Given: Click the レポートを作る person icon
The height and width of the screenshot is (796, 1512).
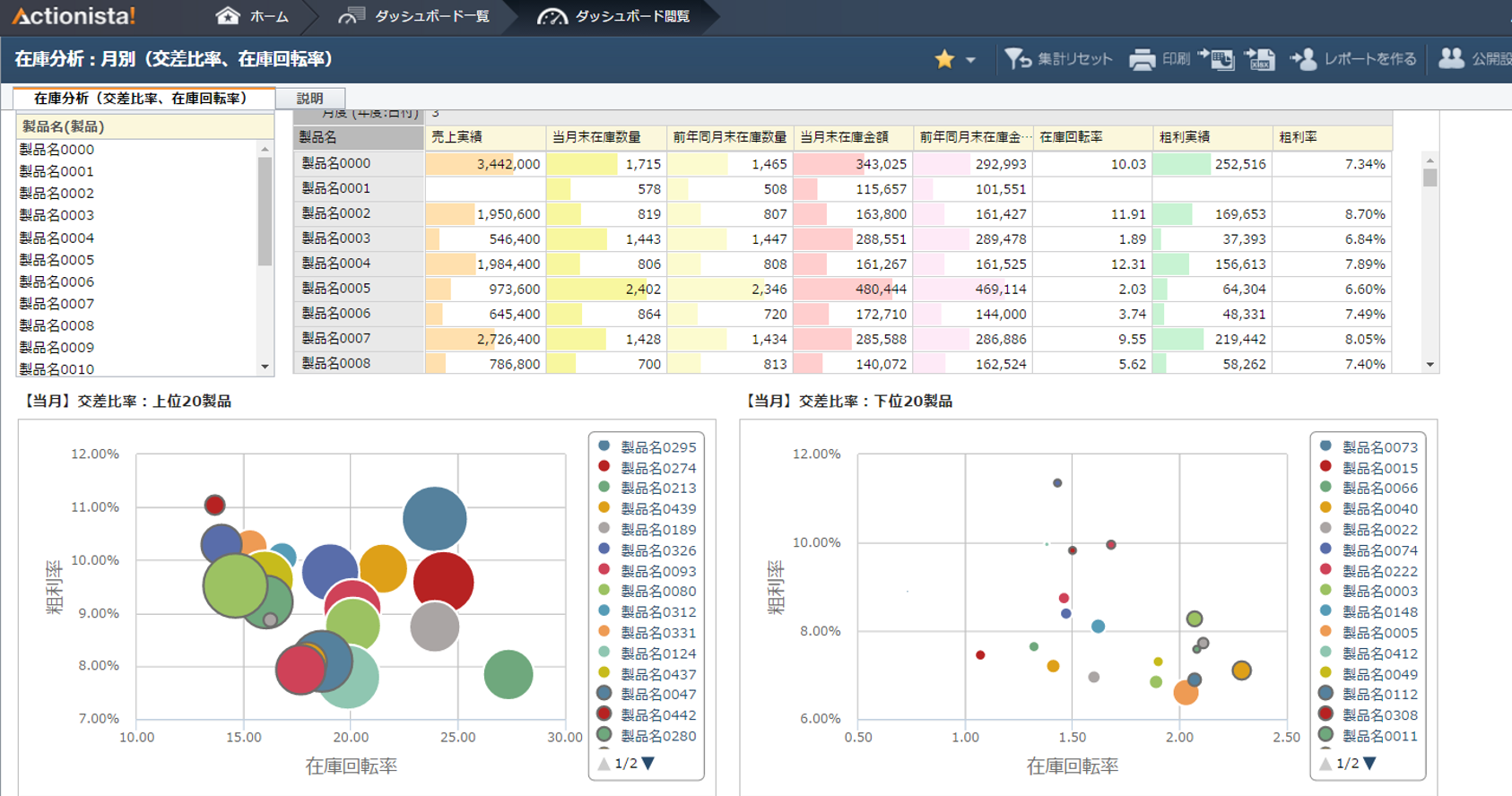Looking at the screenshot, I should coord(1303,59).
